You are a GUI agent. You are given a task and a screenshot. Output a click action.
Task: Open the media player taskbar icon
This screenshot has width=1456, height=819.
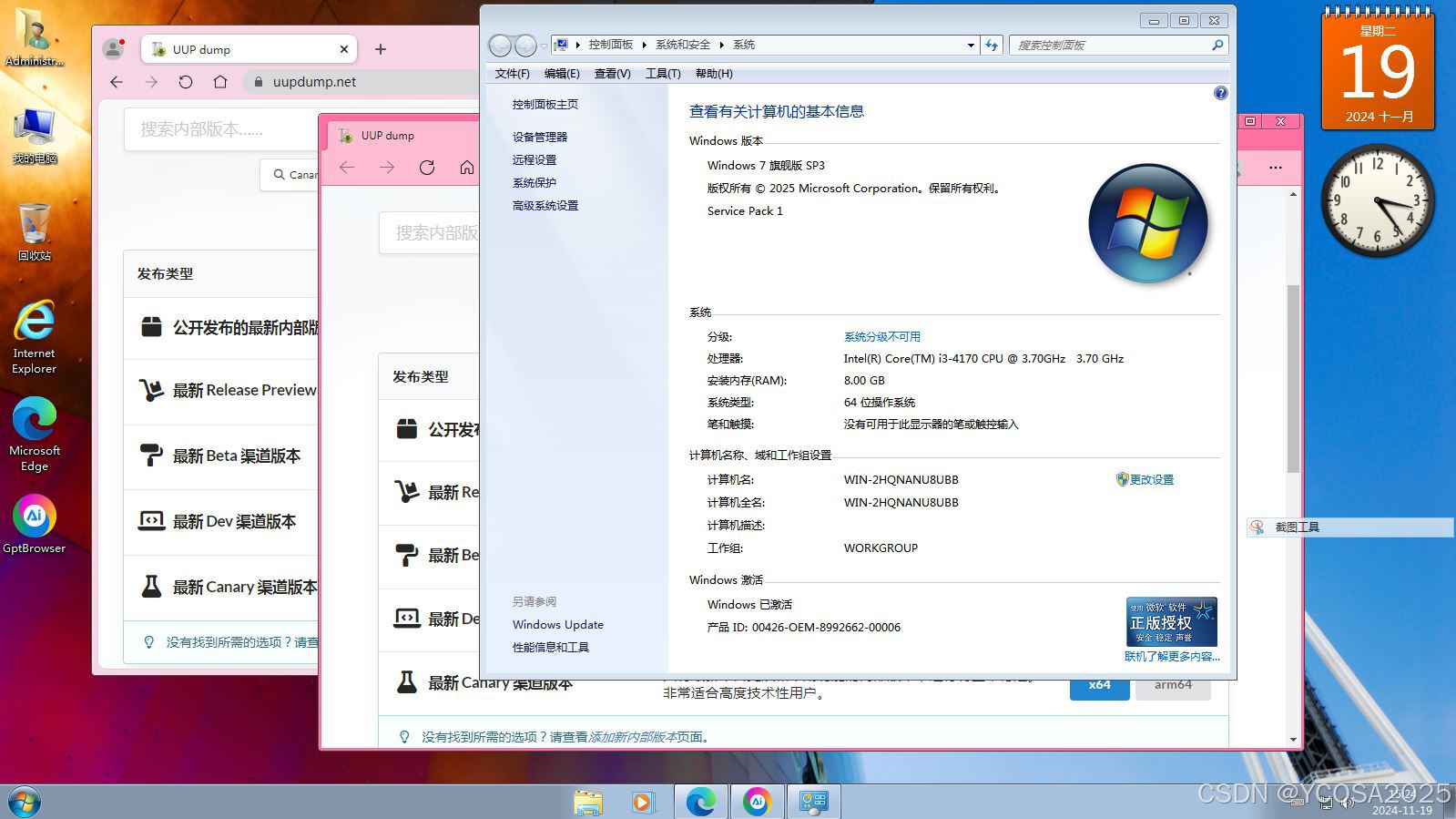[x=643, y=802]
